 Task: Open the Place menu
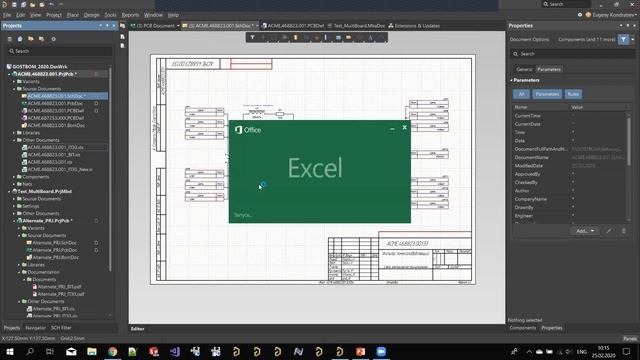click(x=73, y=15)
